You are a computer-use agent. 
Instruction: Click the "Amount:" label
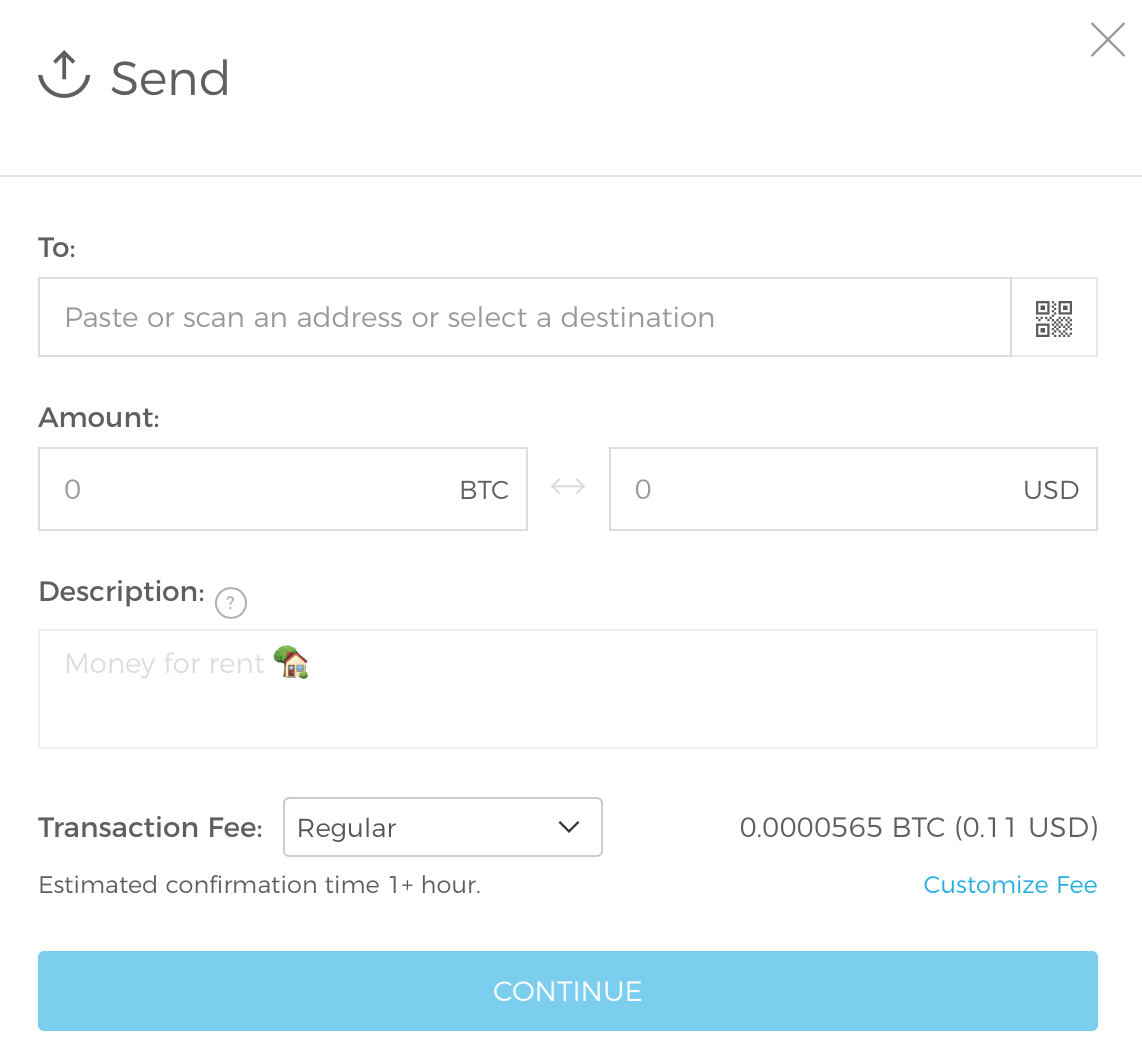point(99,418)
